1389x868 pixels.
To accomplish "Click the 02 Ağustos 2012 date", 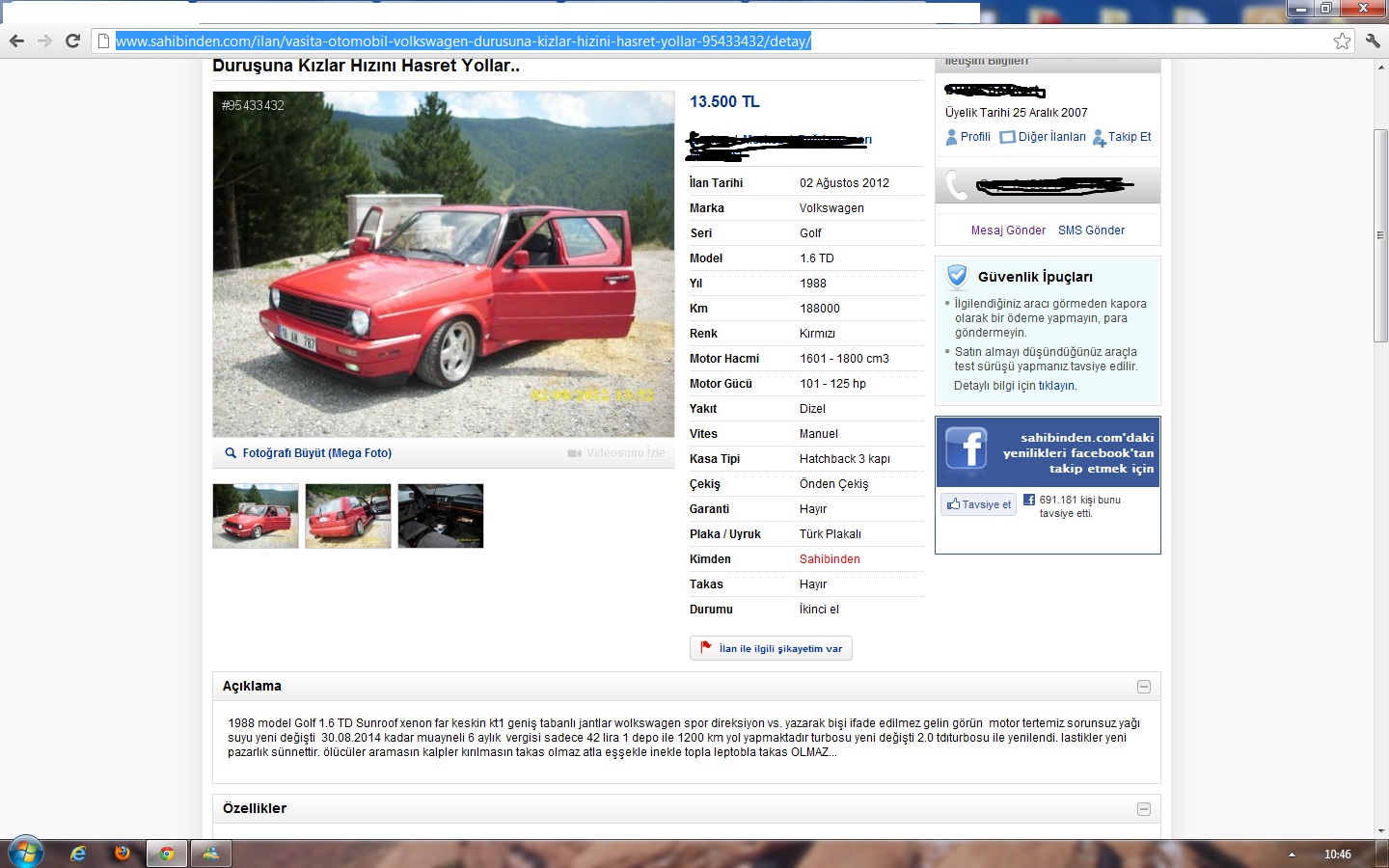I will pos(844,183).
